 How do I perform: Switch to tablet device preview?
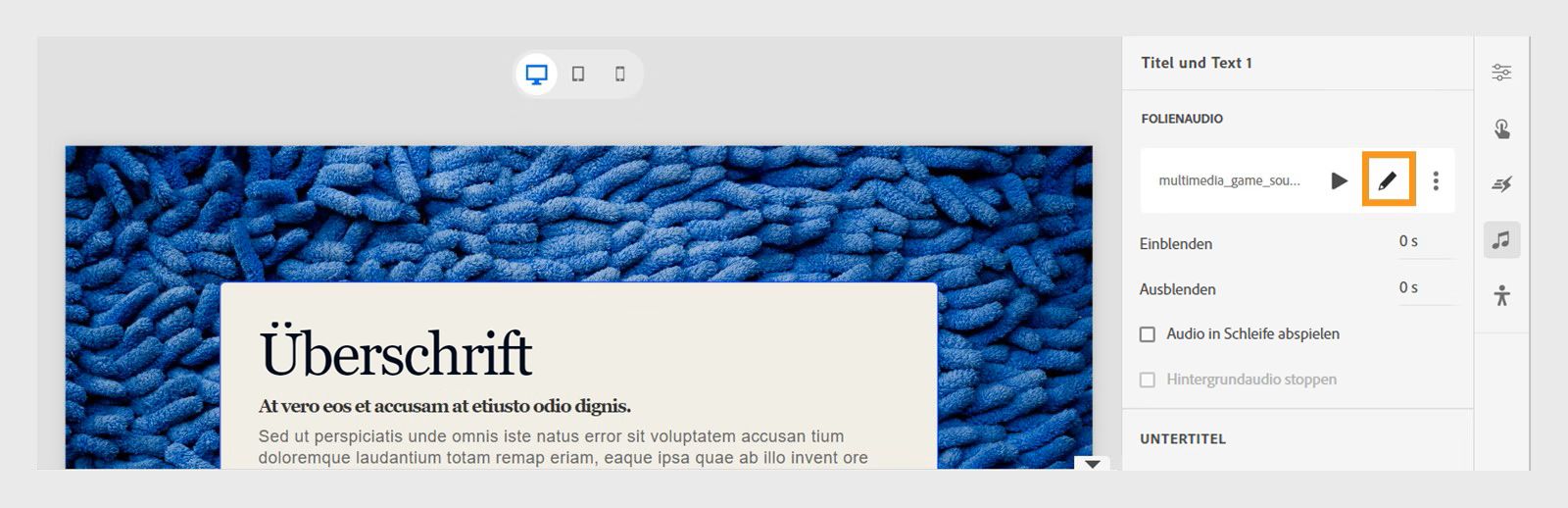[578, 75]
